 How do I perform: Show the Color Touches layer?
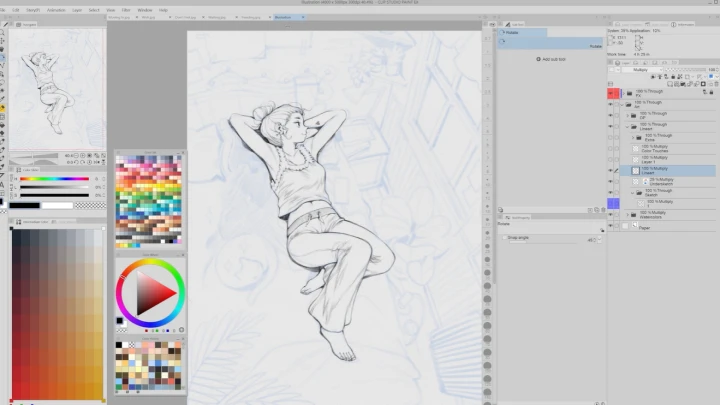pos(610,148)
